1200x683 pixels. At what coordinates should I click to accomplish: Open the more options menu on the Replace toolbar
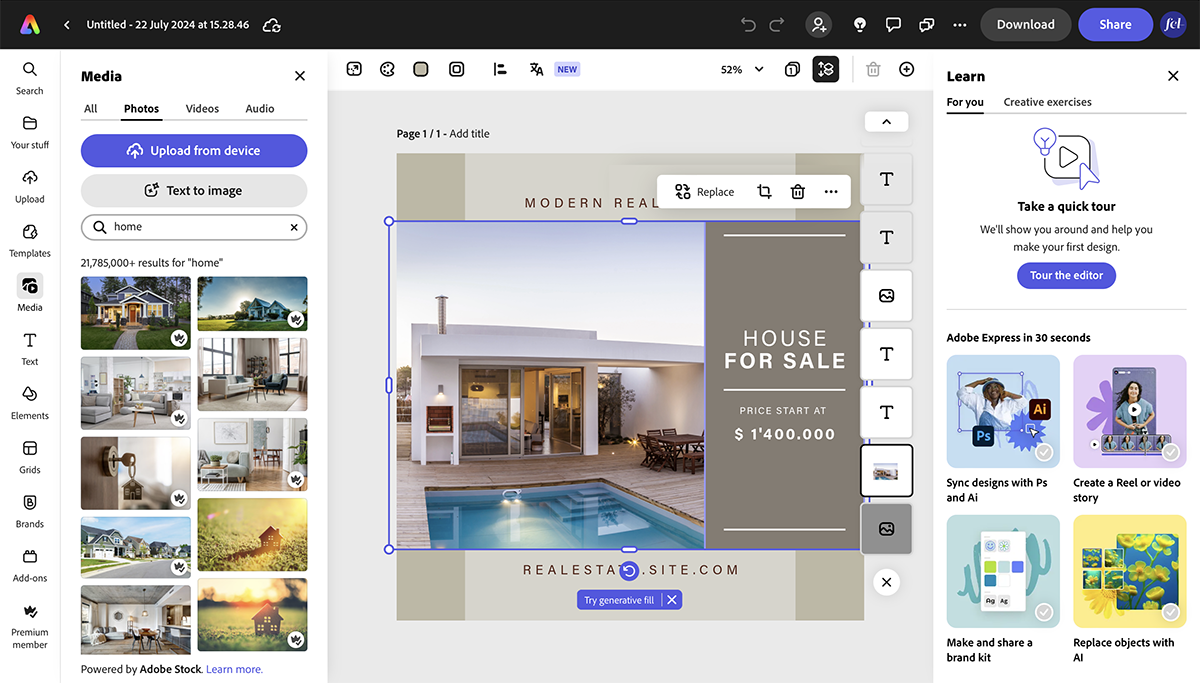point(831,191)
